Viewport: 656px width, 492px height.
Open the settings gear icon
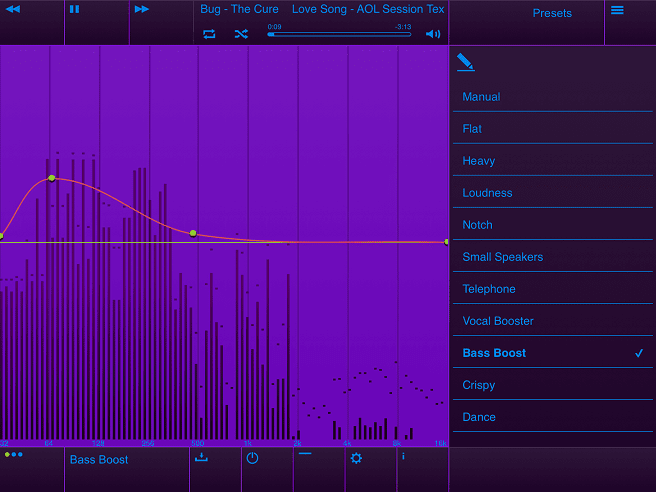coord(356,458)
